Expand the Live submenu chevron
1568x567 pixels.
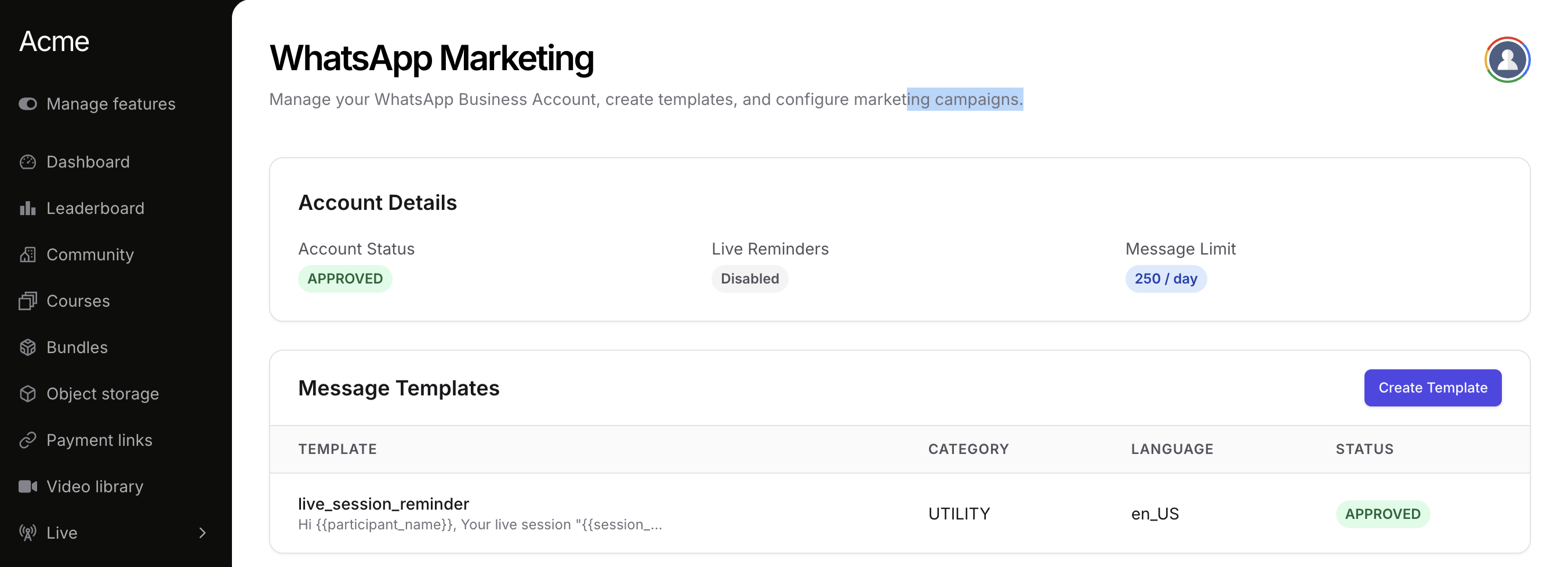point(203,533)
